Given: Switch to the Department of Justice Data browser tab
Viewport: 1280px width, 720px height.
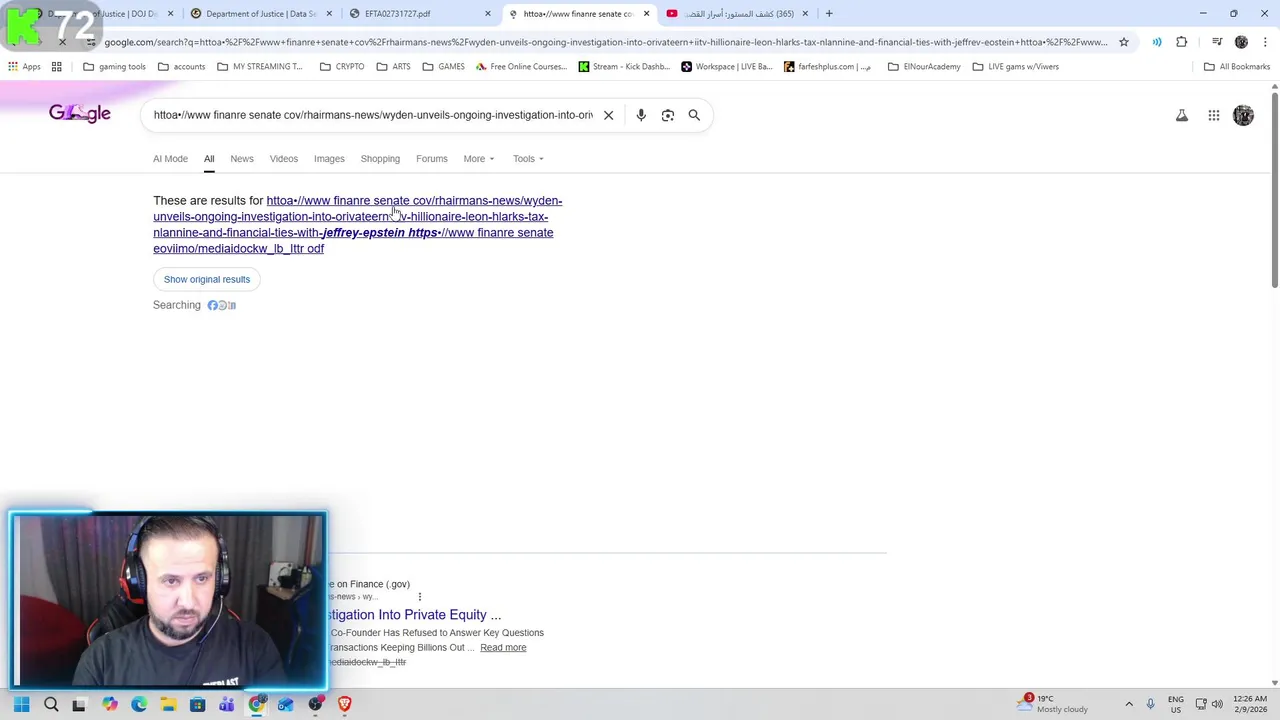Looking at the screenshot, I should [x=260, y=14].
